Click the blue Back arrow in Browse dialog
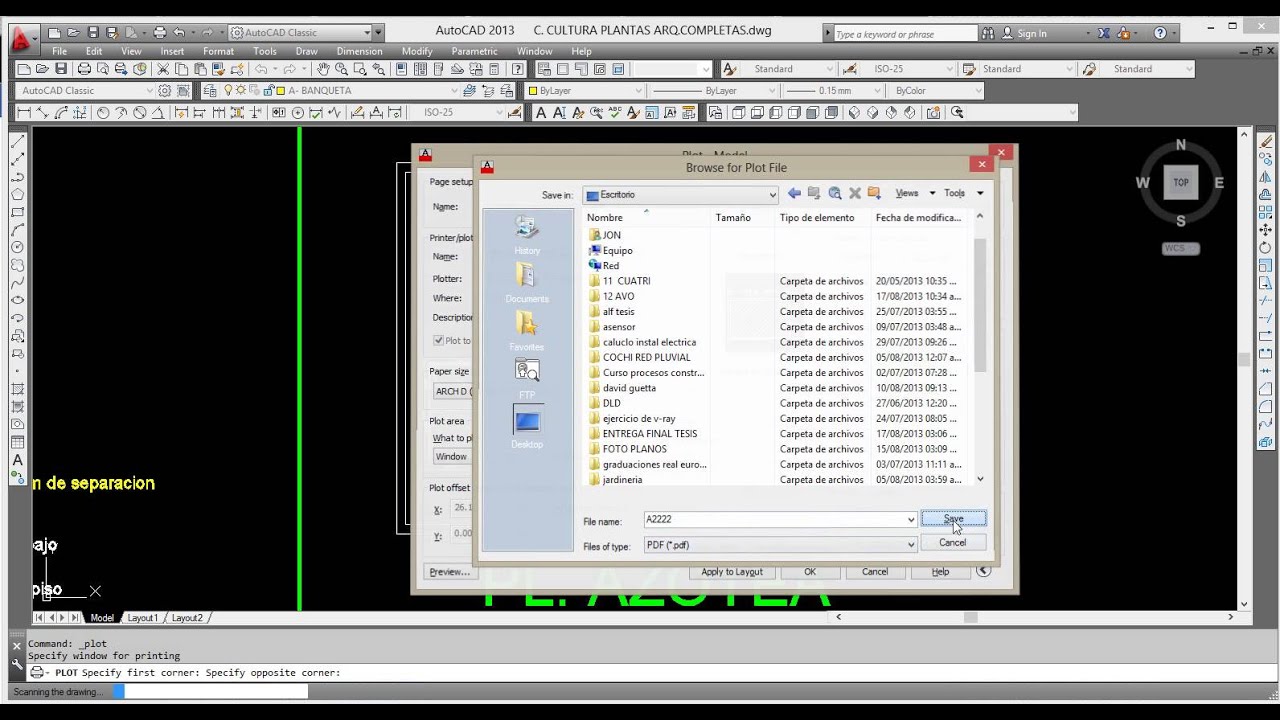The width and height of the screenshot is (1280, 720). pyautogui.click(x=794, y=193)
